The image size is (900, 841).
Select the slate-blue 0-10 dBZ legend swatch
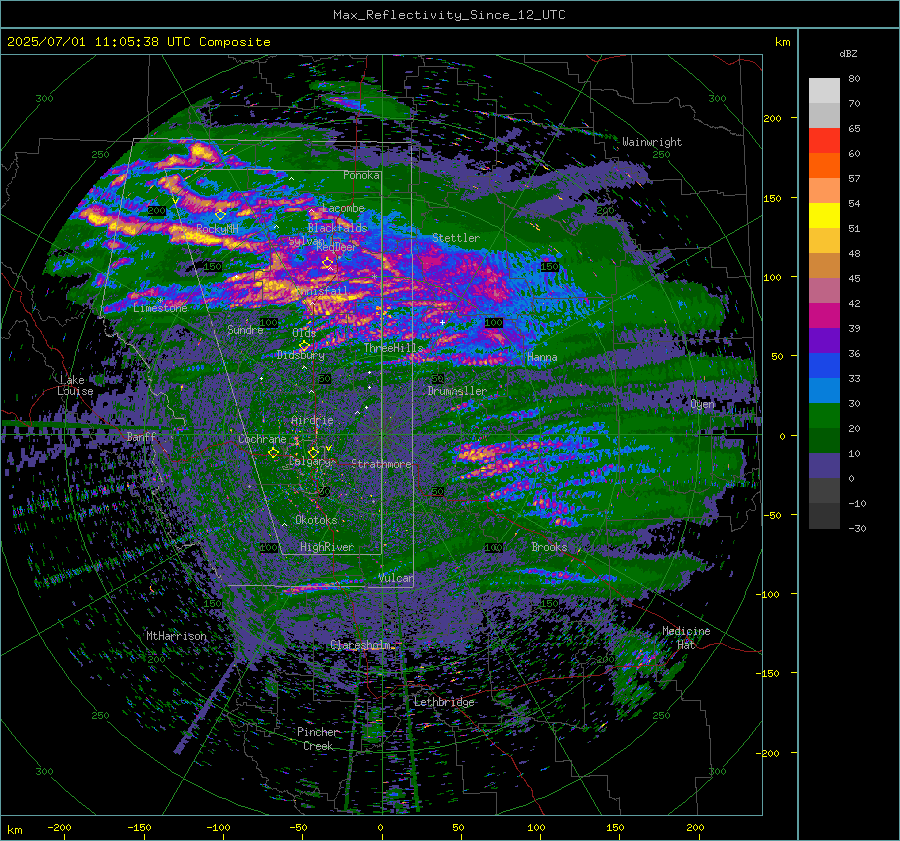(824, 466)
